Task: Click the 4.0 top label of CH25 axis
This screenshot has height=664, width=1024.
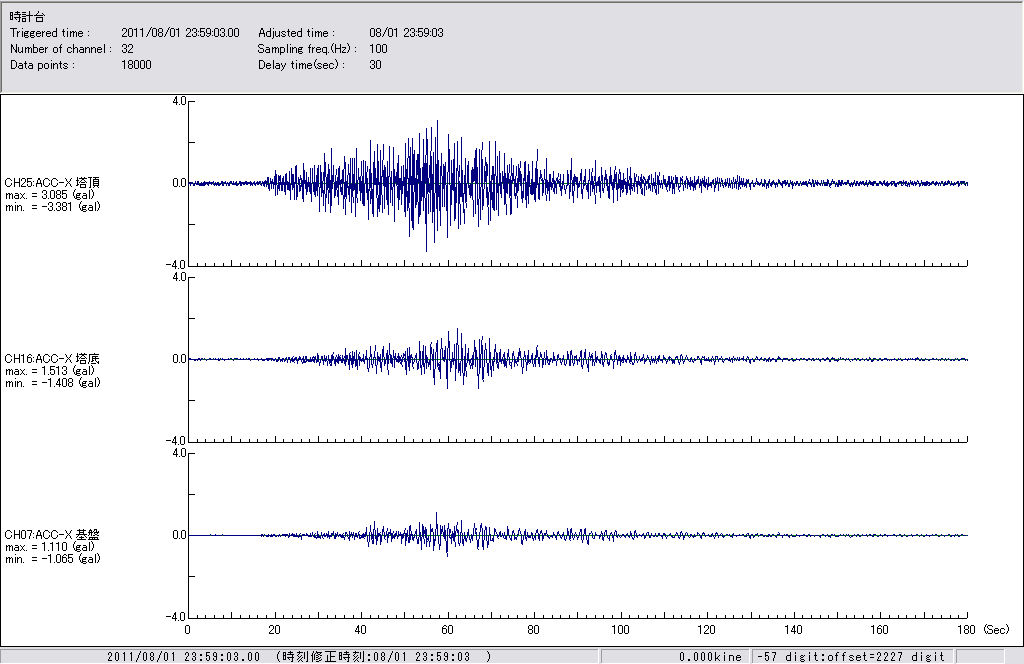Action: 178,101
